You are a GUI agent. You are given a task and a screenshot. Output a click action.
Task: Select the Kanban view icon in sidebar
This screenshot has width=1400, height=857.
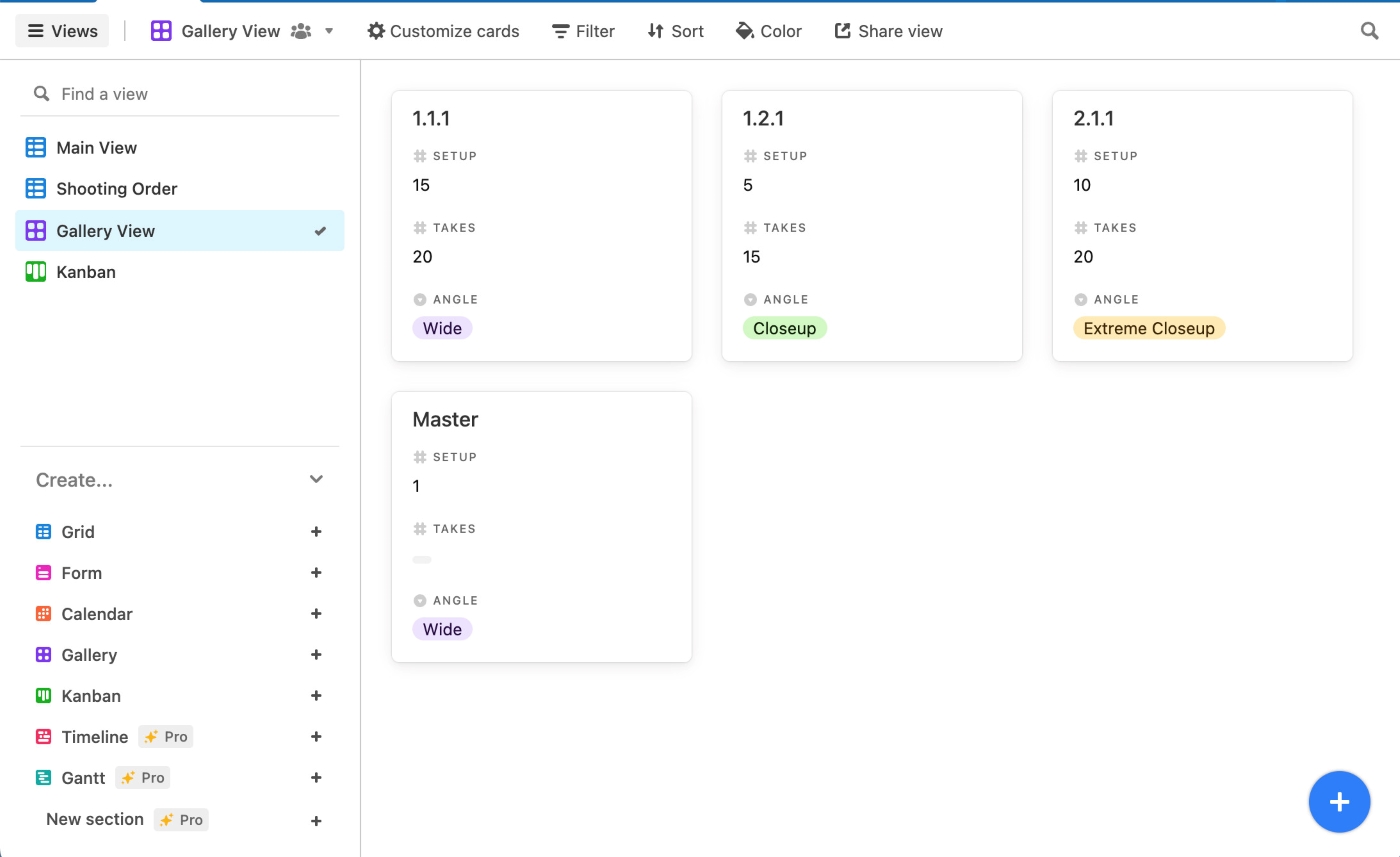click(37, 271)
